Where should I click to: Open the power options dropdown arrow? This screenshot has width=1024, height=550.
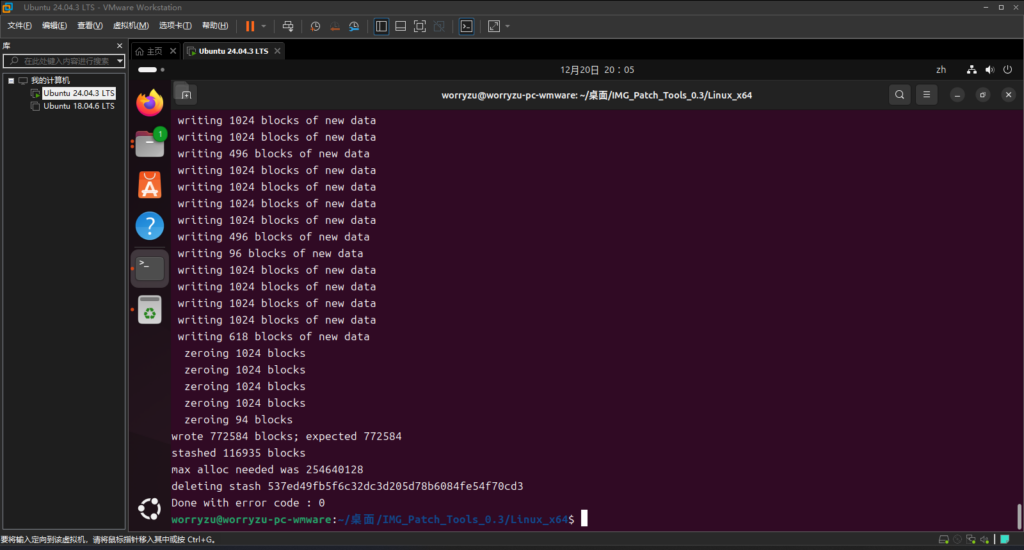[264, 26]
